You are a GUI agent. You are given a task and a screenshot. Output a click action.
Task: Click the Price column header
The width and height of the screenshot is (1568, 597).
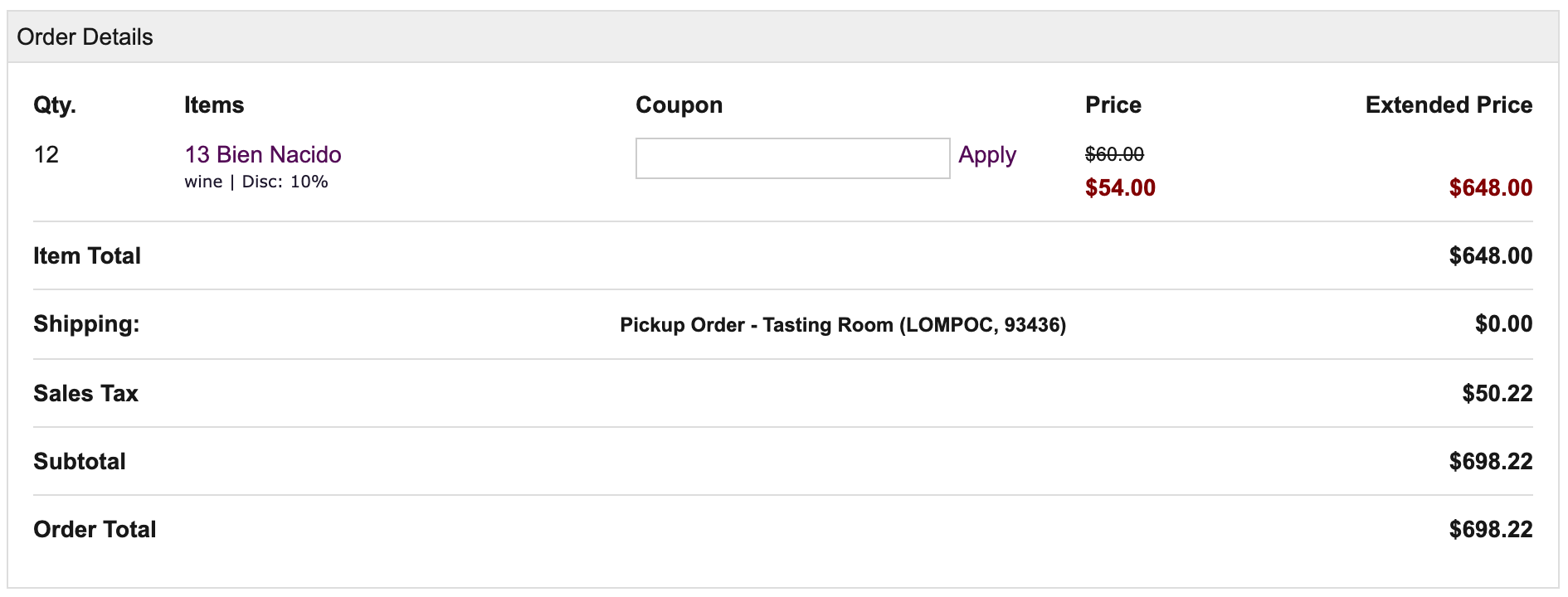(x=1113, y=105)
